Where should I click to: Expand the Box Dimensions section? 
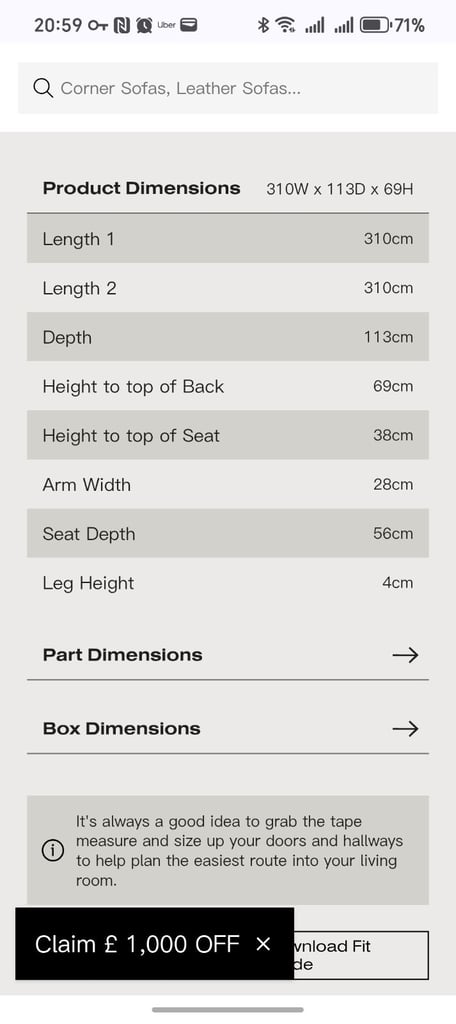(x=228, y=729)
